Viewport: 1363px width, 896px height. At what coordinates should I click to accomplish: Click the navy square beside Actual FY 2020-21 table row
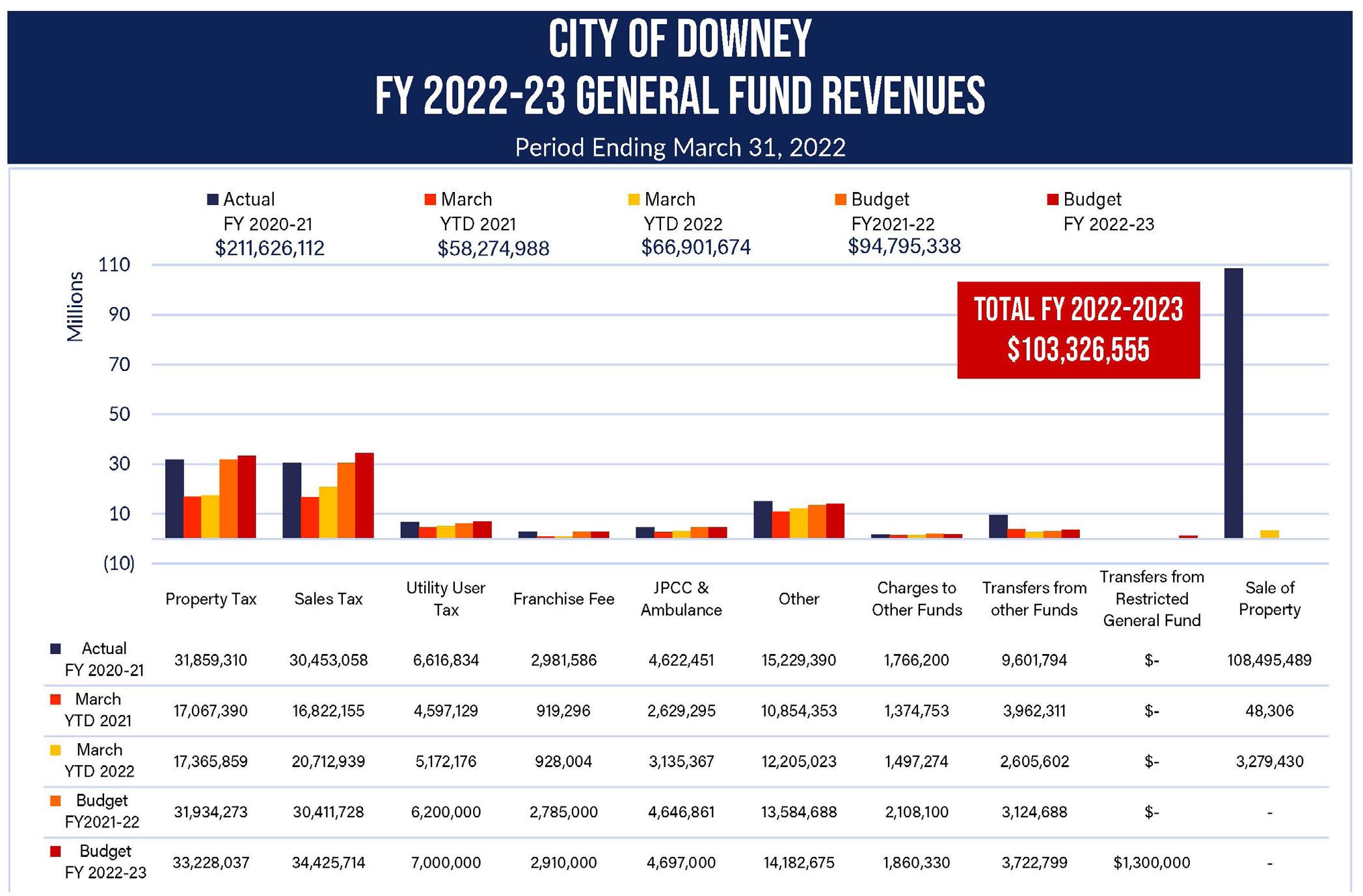point(55,649)
